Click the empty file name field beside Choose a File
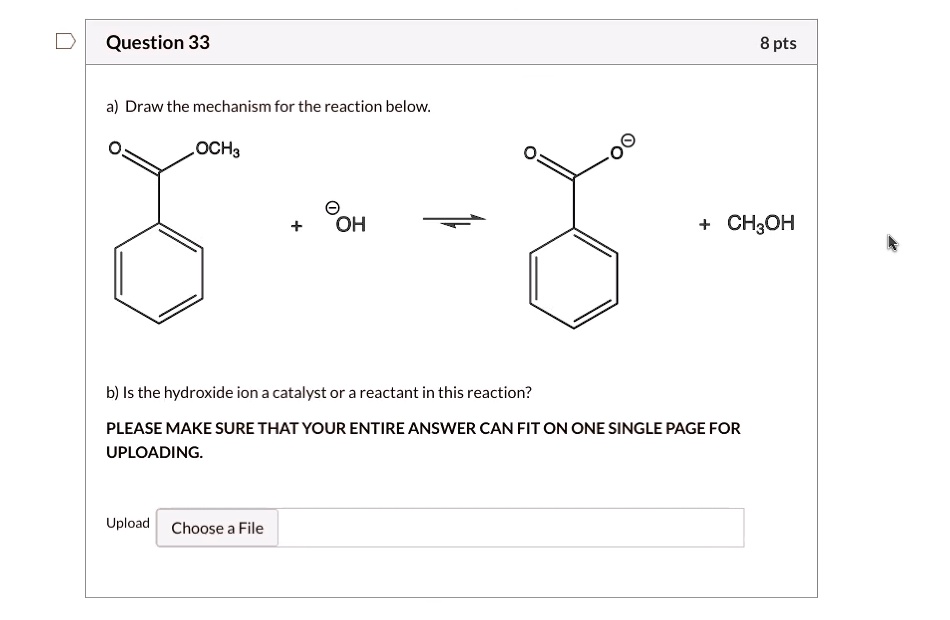The width and height of the screenshot is (950, 620). pyautogui.click(x=511, y=528)
